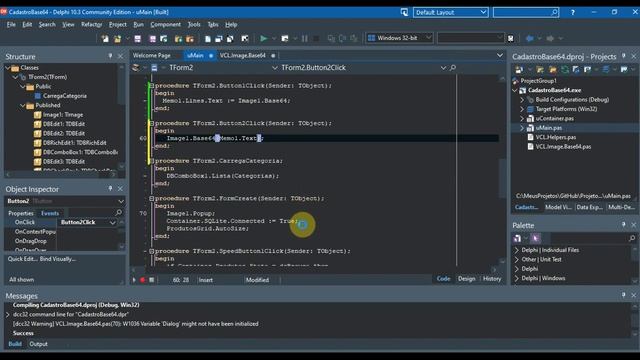Image resolution: width=640 pixels, height=360 pixels.
Task: Click the View Form toolbar icon
Action: [x=219, y=38]
